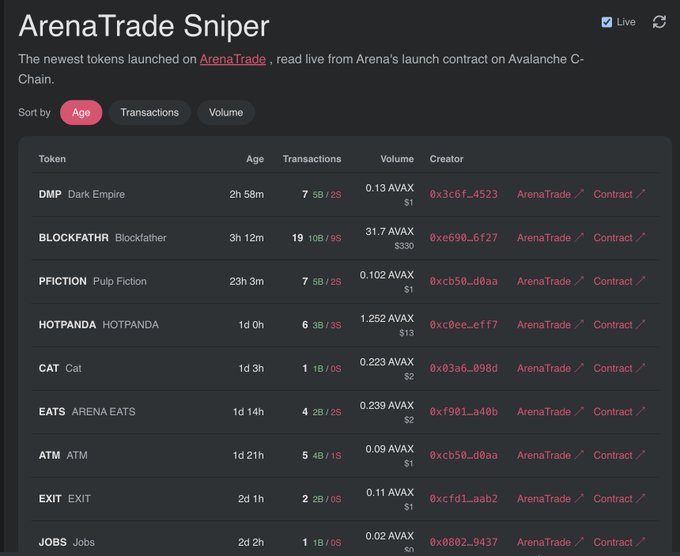The image size is (680, 556).
Task: Open the ArenaTrade link in the description
Action: [233, 59]
